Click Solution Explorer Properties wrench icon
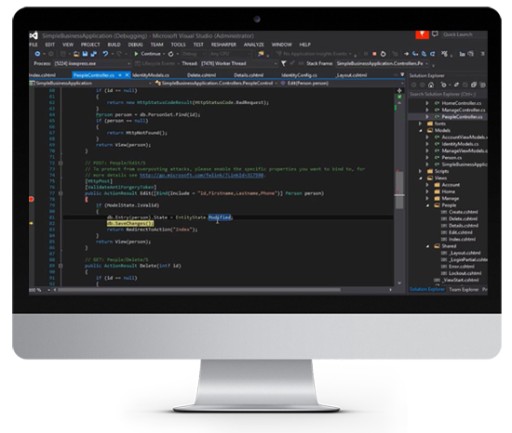This screenshot has width=512, height=433. (x=456, y=85)
